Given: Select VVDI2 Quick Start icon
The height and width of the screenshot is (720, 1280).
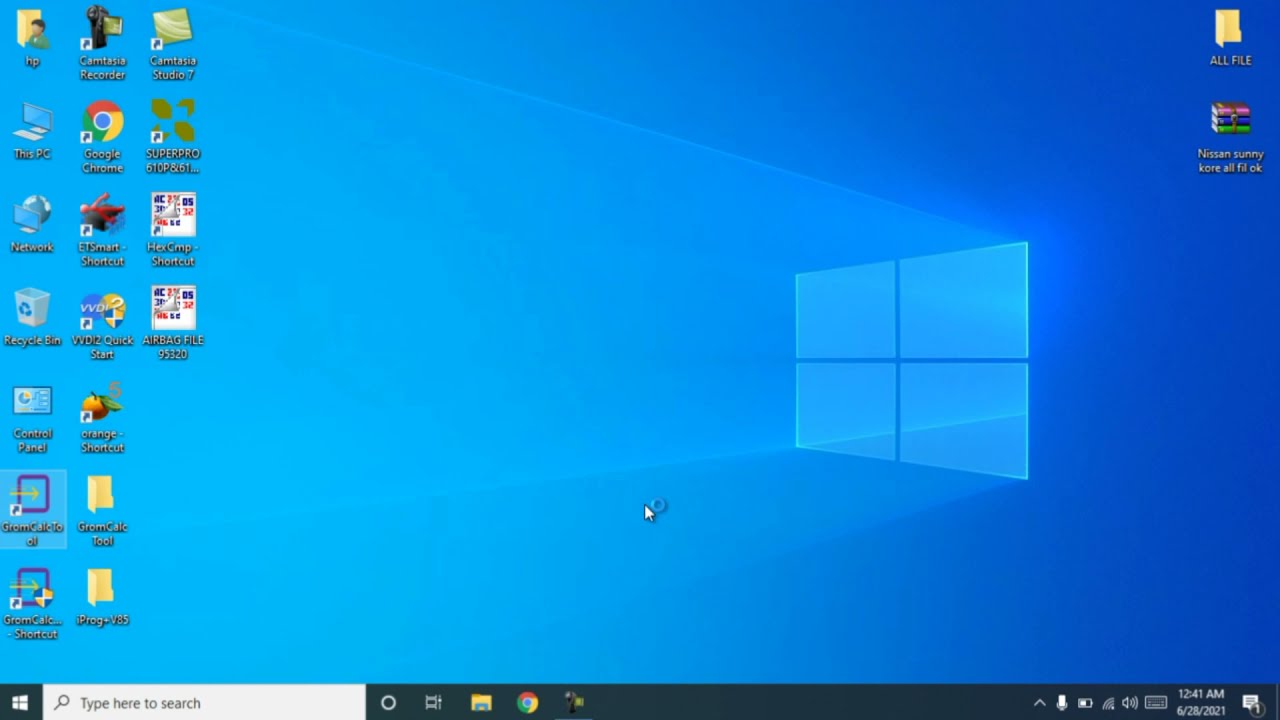Looking at the screenshot, I should click(102, 324).
